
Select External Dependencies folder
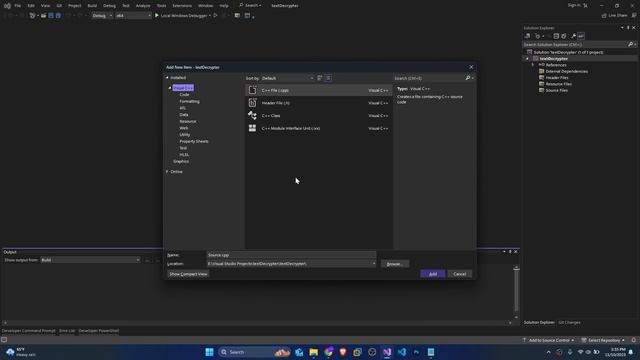click(567, 71)
